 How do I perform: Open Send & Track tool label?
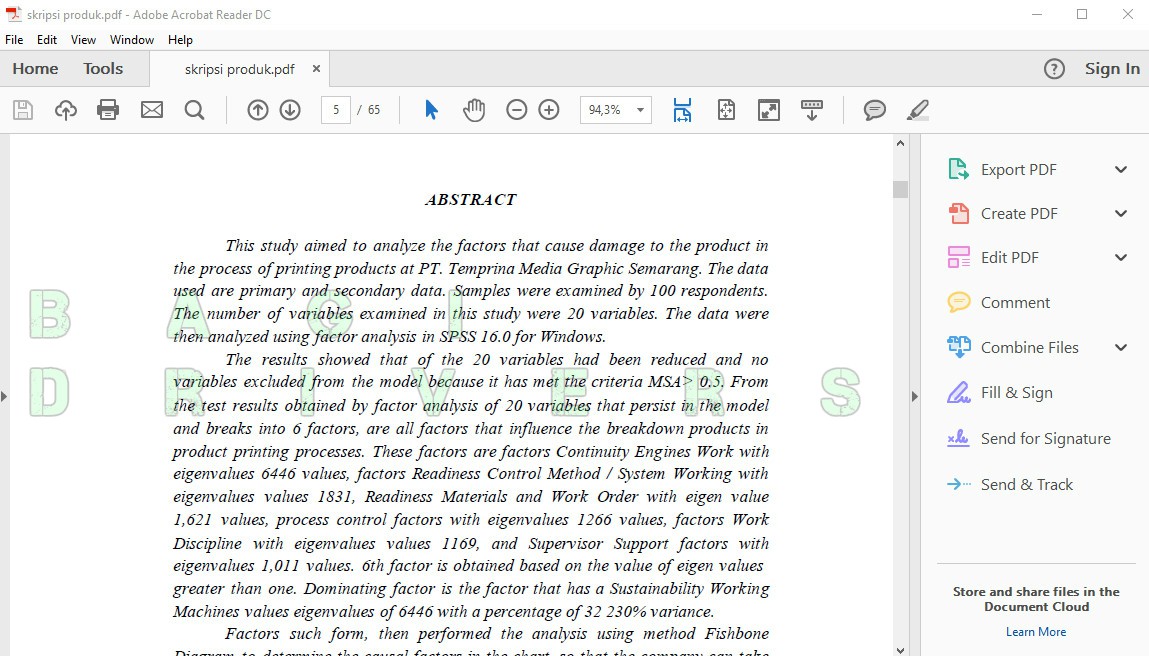tap(1027, 484)
